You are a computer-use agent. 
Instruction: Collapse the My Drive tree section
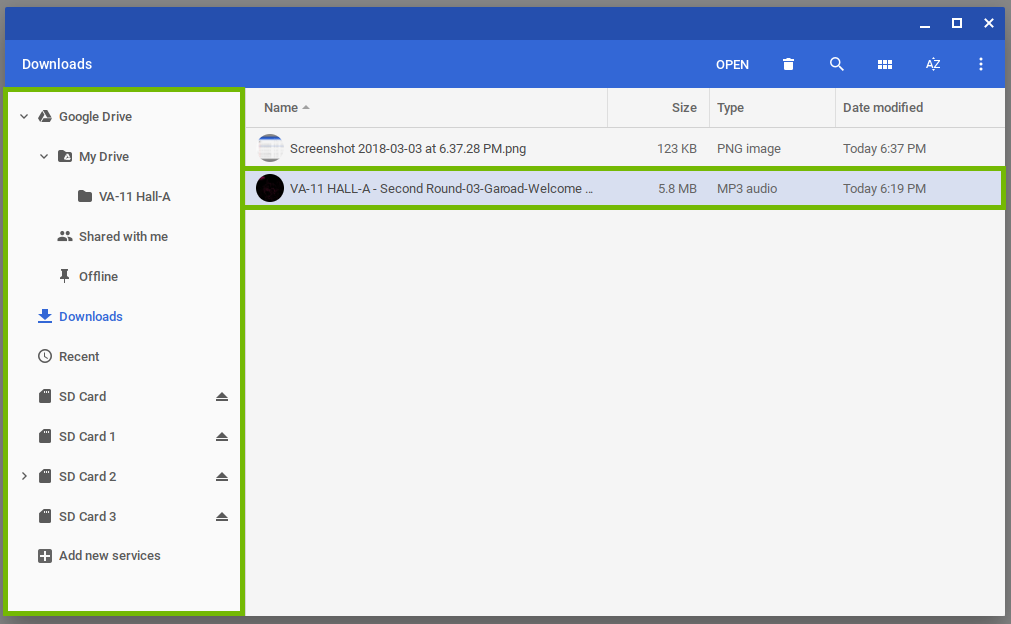(x=43, y=156)
